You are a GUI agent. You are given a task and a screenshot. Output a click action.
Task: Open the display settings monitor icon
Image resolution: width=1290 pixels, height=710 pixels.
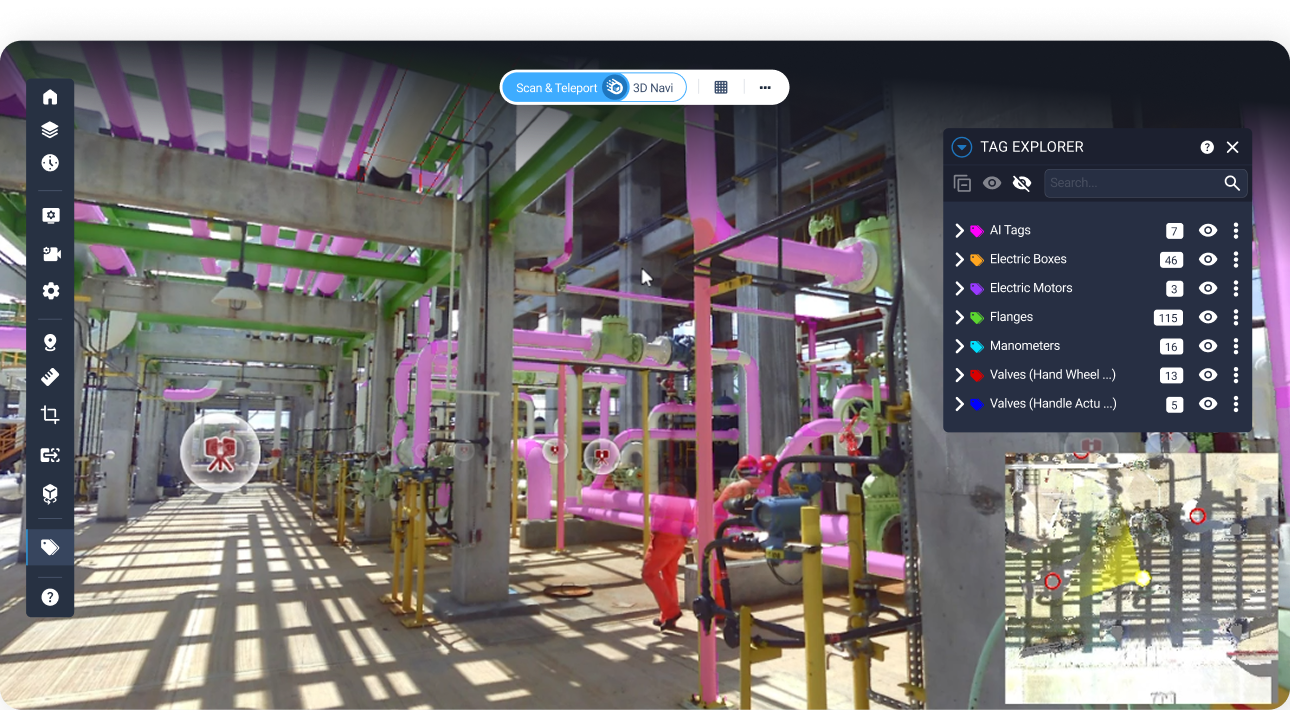coord(50,216)
